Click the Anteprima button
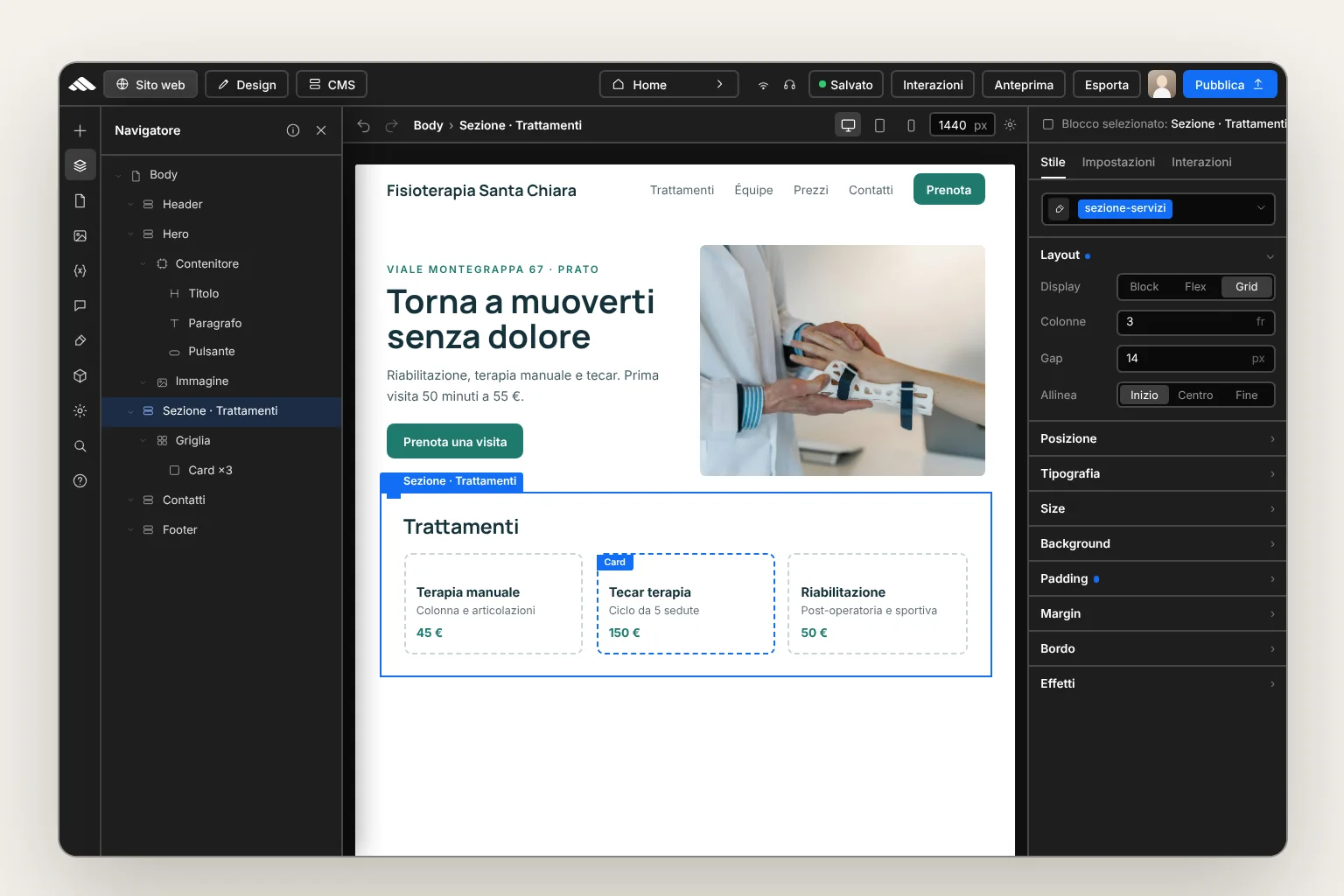 click(x=1024, y=85)
